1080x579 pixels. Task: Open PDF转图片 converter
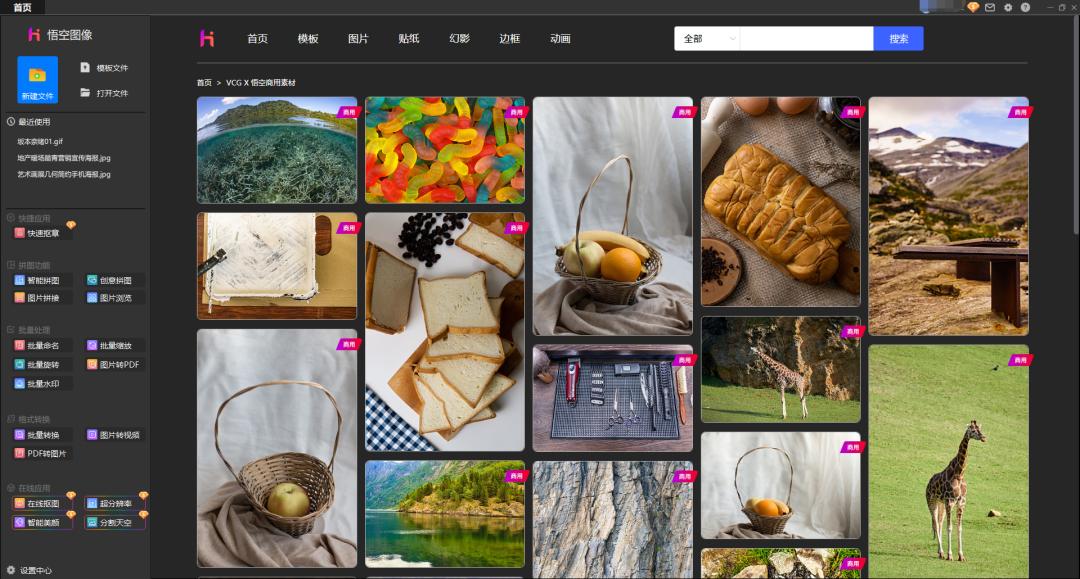41,454
